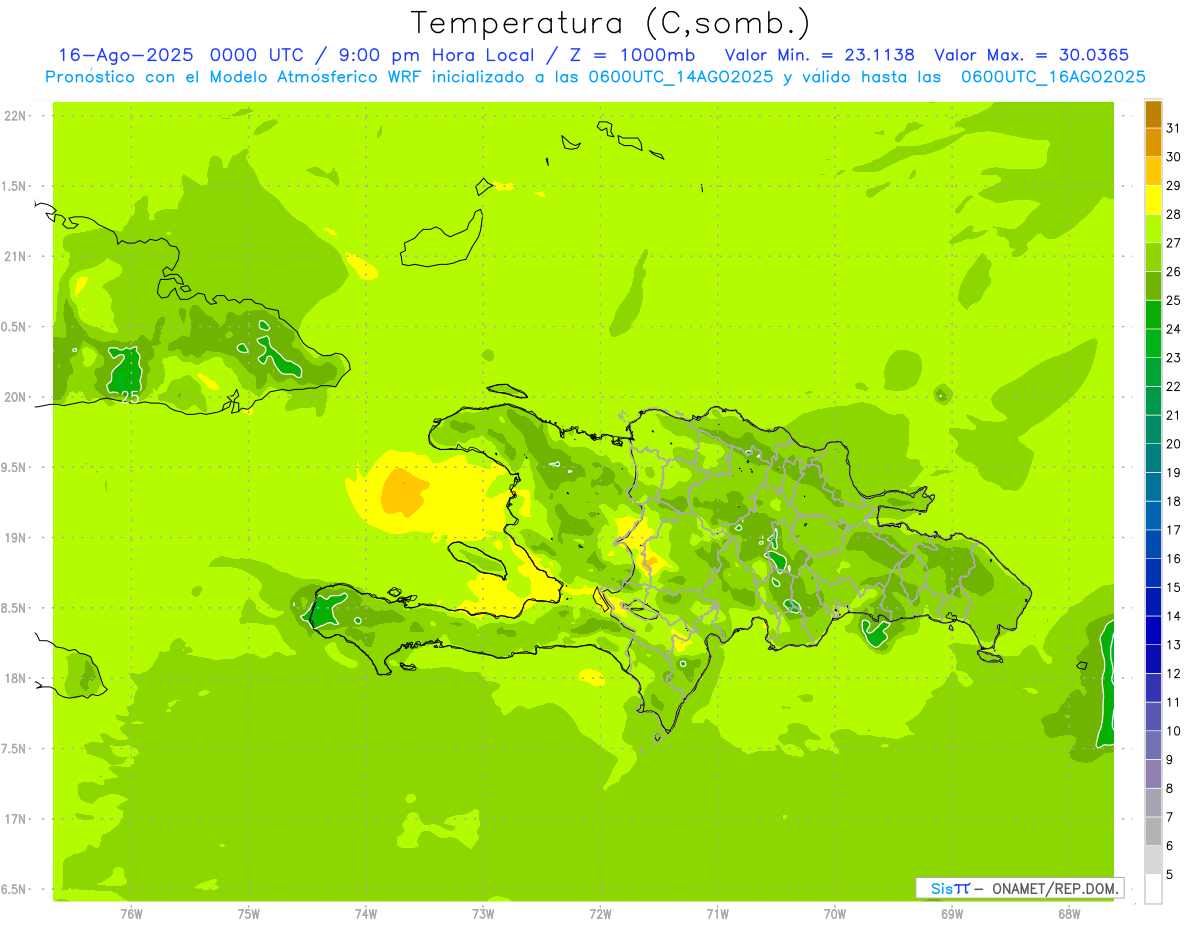
Task: Click the "20N" latitude axis label
Action: tap(15, 397)
